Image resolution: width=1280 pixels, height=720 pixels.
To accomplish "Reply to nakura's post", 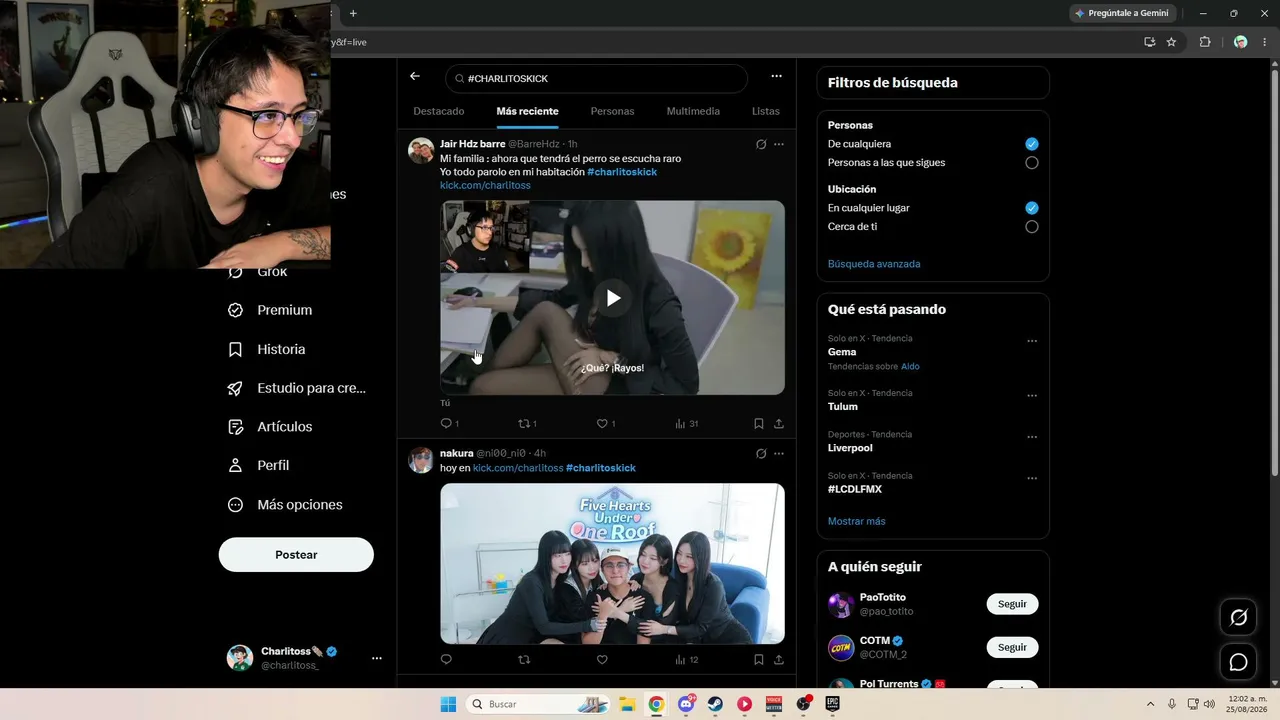I will [x=446, y=659].
